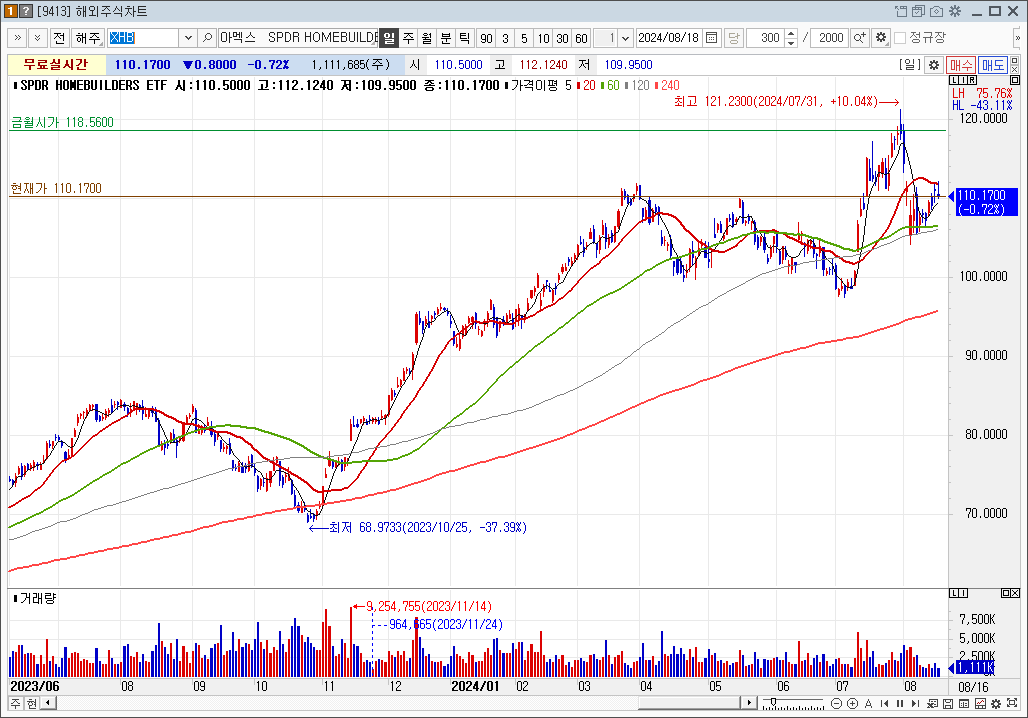This screenshot has height=718, width=1028.
Task: Click the 매도 sell button
Action: (x=992, y=64)
